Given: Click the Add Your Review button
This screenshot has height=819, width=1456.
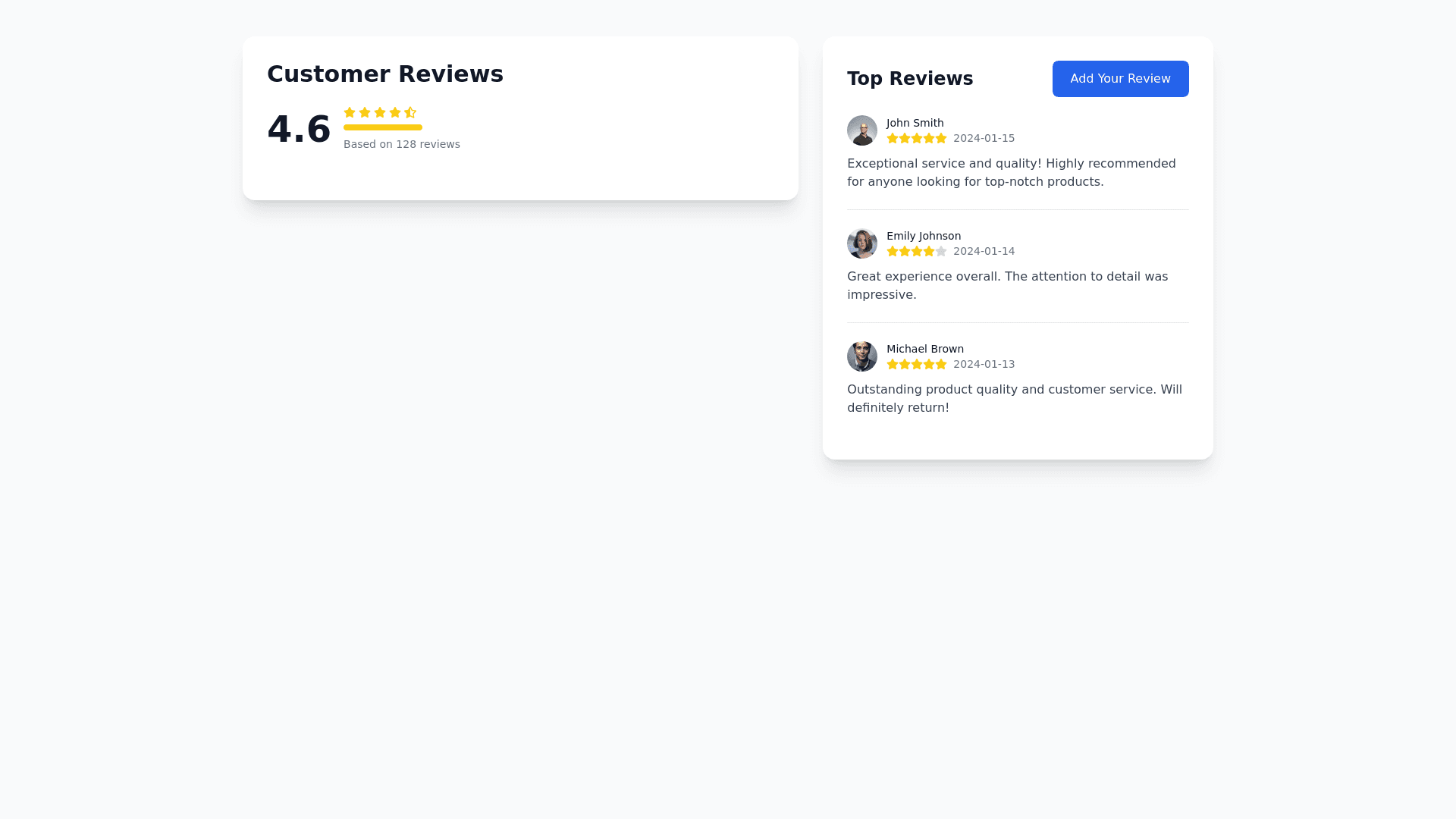Looking at the screenshot, I should click(1120, 79).
